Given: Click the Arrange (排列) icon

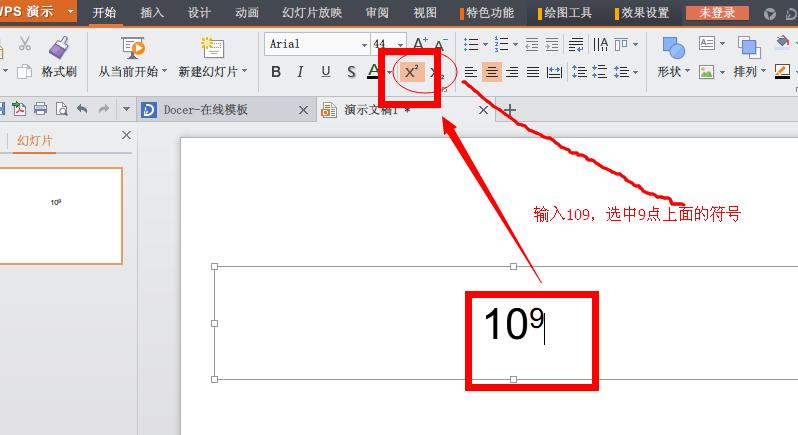Looking at the screenshot, I should 749,48.
